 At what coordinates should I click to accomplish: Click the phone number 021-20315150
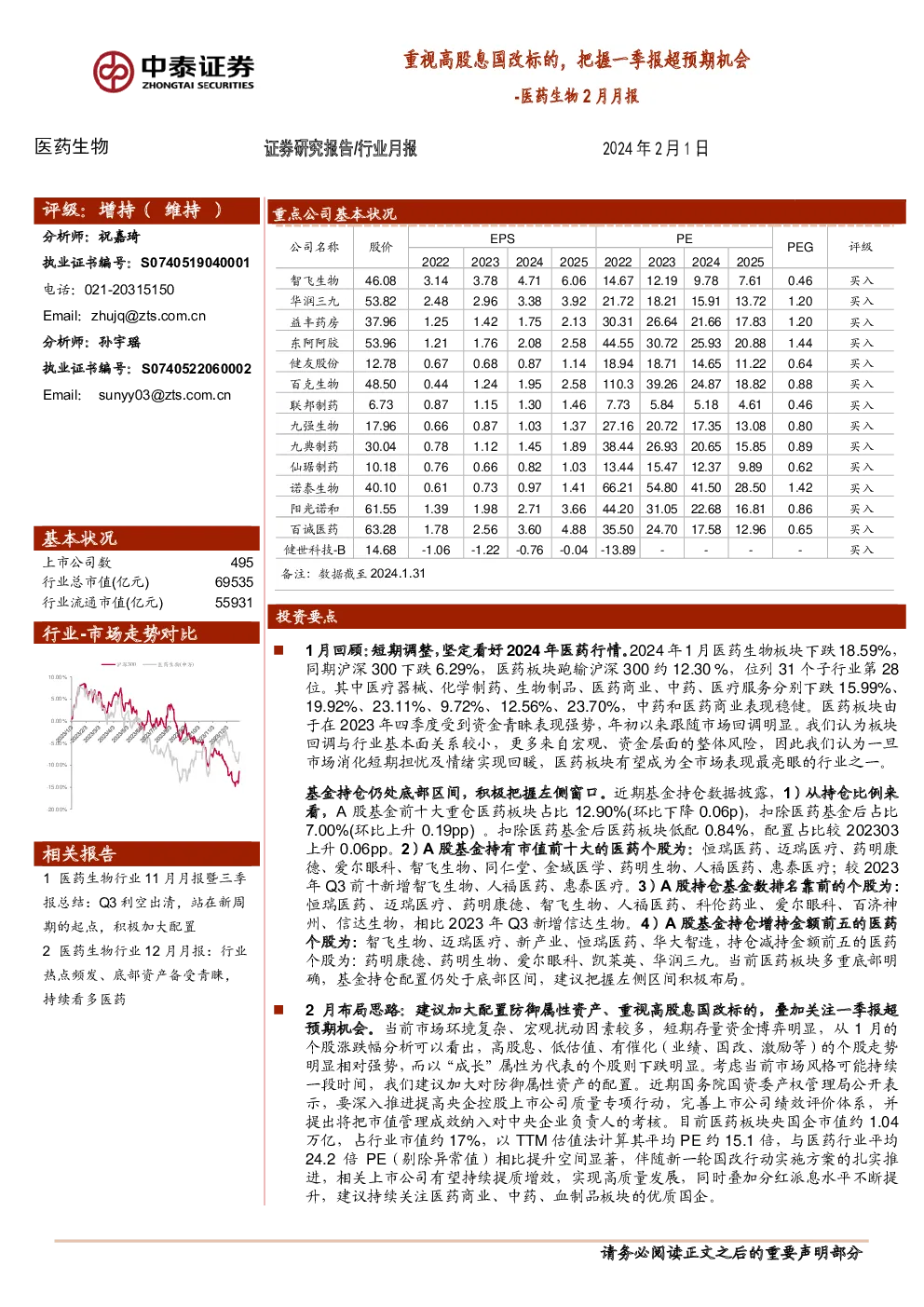pyautogui.click(x=129, y=290)
